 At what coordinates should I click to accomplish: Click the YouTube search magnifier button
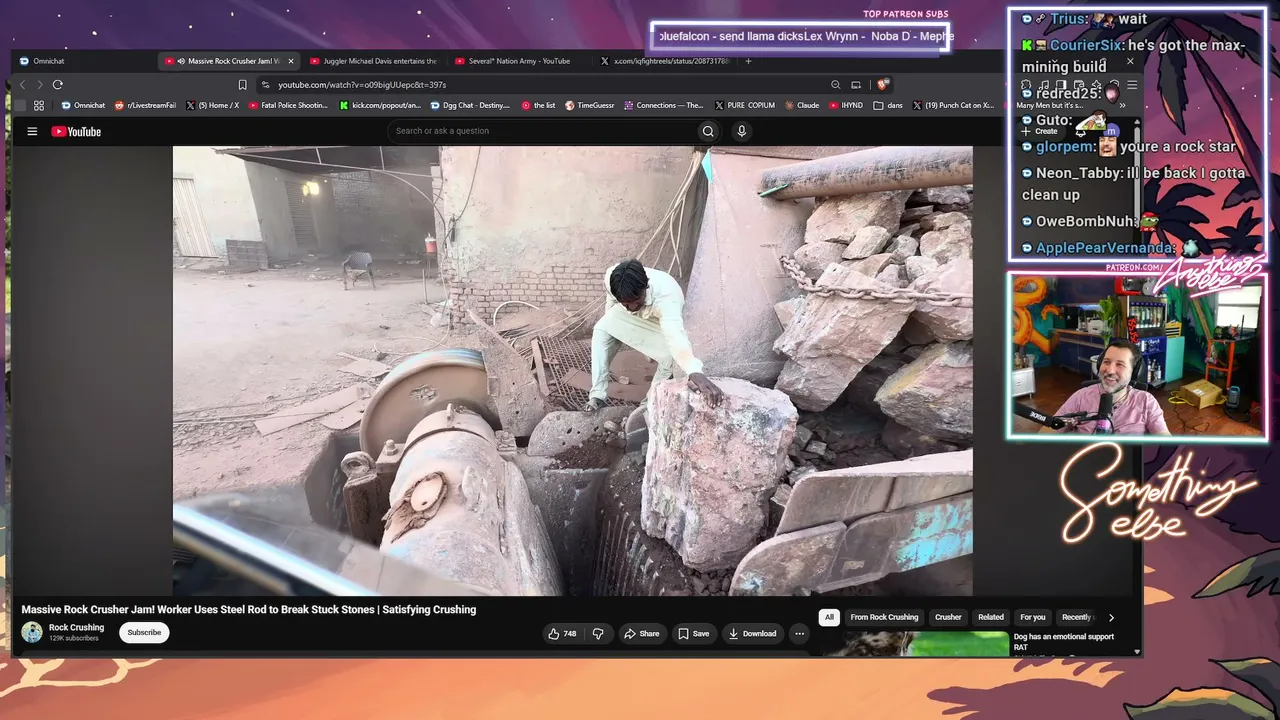(x=708, y=131)
